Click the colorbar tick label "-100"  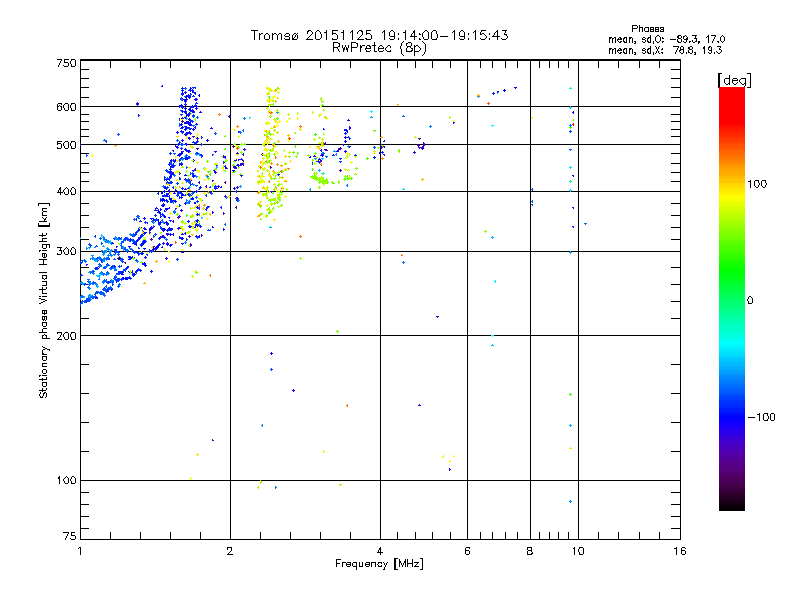761,417
